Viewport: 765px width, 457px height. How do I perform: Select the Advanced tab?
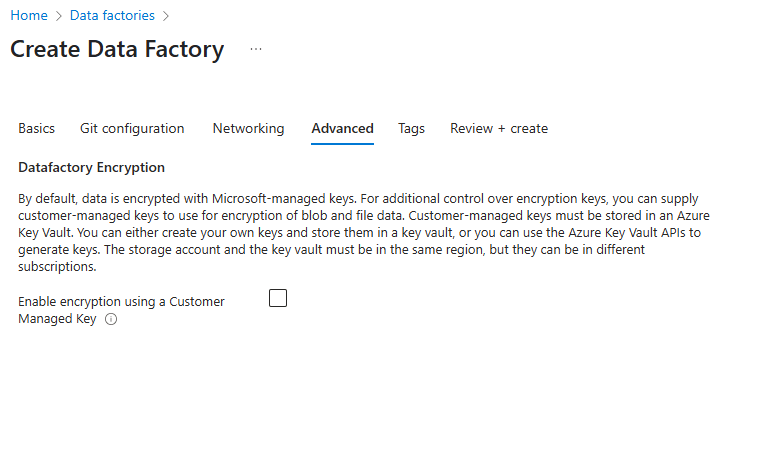(x=342, y=128)
